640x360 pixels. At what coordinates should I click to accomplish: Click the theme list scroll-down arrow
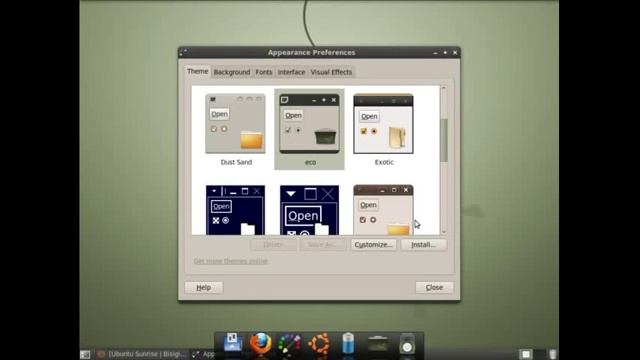pyautogui.click(x=444, y=231)
